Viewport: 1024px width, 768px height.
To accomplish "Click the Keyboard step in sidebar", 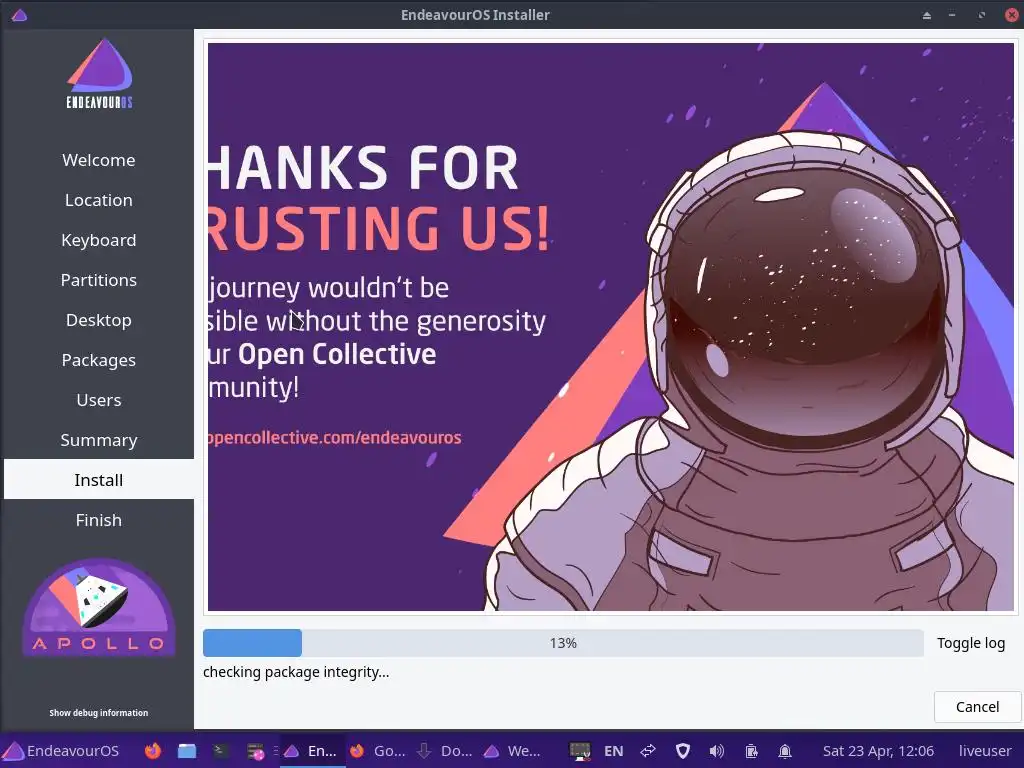I will pyautogui.click(x=99, y=240).
